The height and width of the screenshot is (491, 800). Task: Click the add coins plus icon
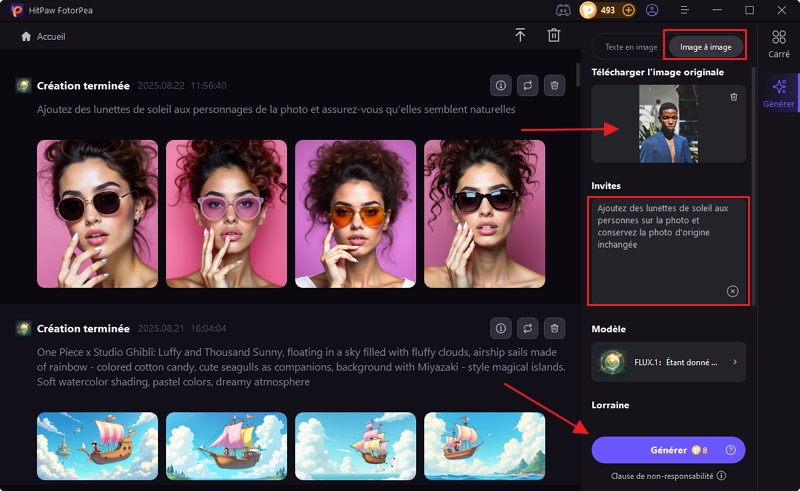click(x=629, y=10)
